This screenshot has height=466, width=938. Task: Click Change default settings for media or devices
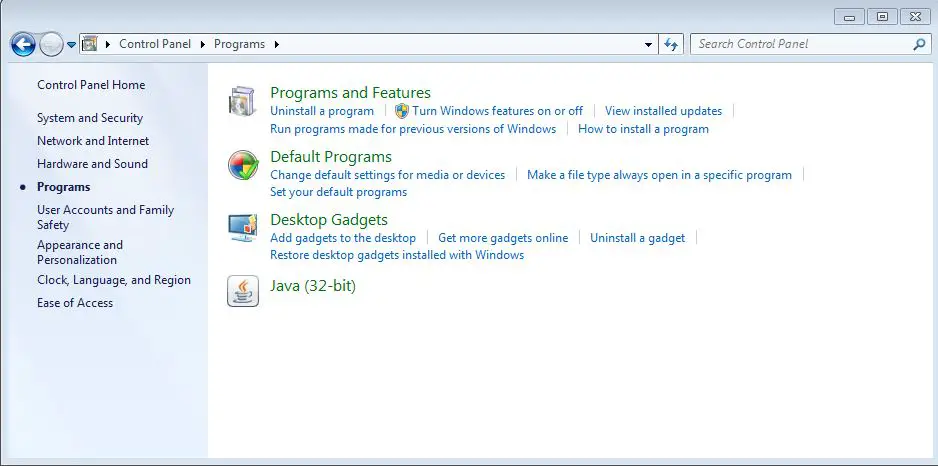click(388, 175)
